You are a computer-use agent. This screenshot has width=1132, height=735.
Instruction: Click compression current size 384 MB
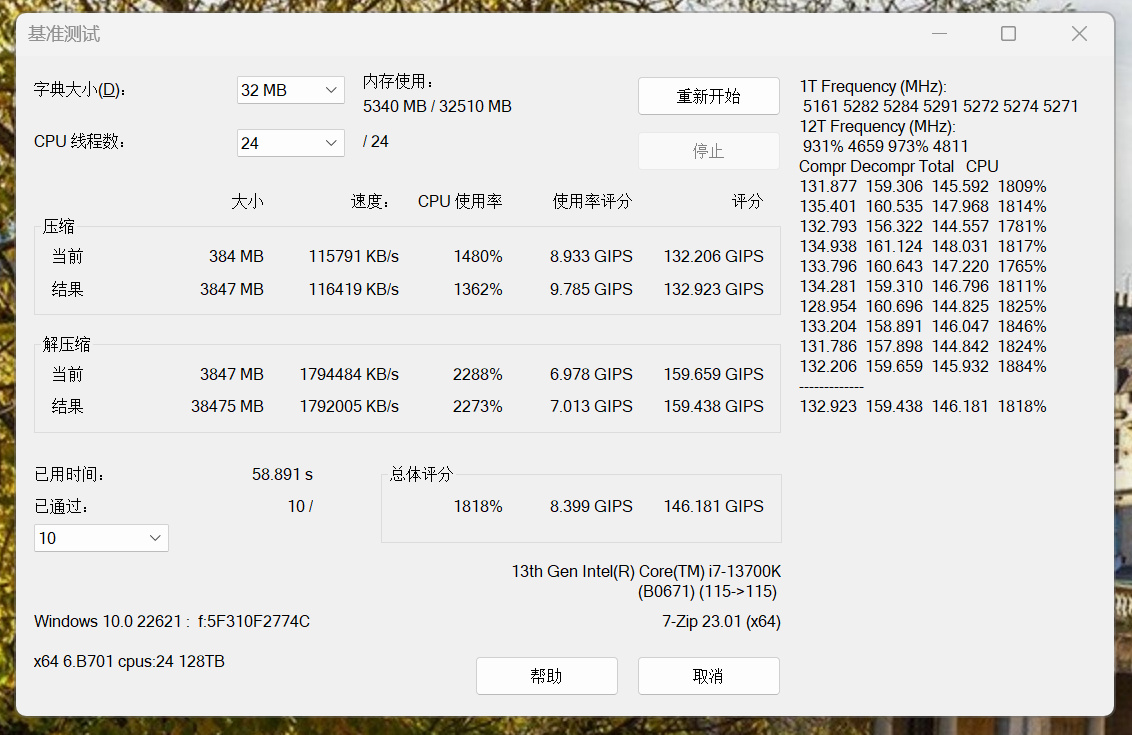236,256
